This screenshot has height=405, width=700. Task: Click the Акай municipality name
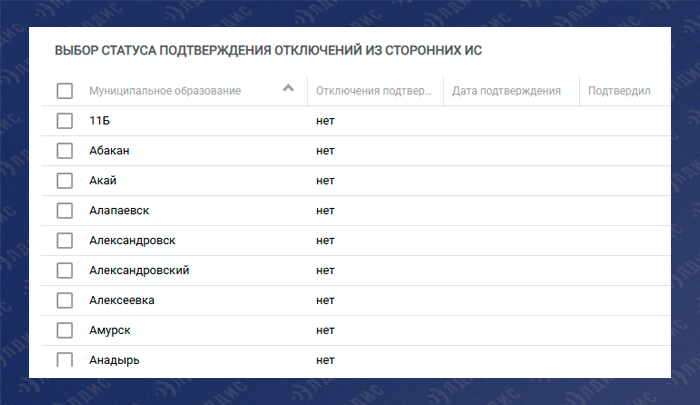tap(103, 180)
